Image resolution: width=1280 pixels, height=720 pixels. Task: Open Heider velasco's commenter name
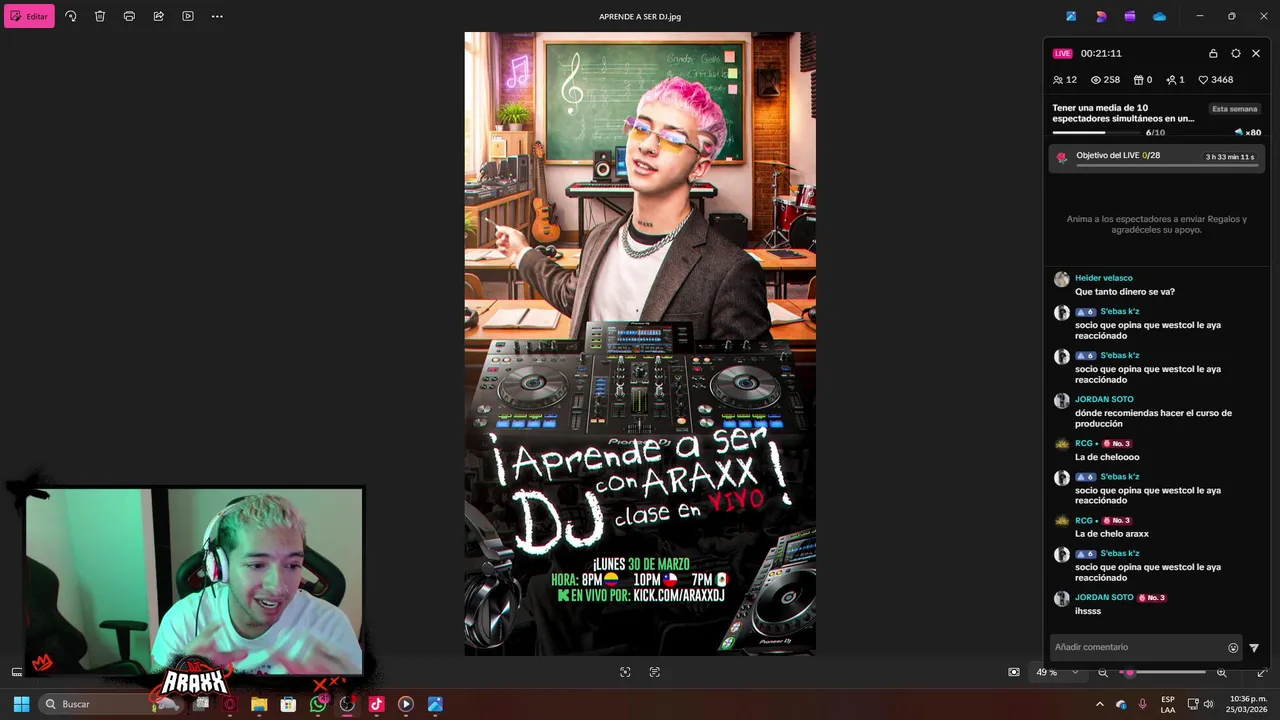(1104, 278)
